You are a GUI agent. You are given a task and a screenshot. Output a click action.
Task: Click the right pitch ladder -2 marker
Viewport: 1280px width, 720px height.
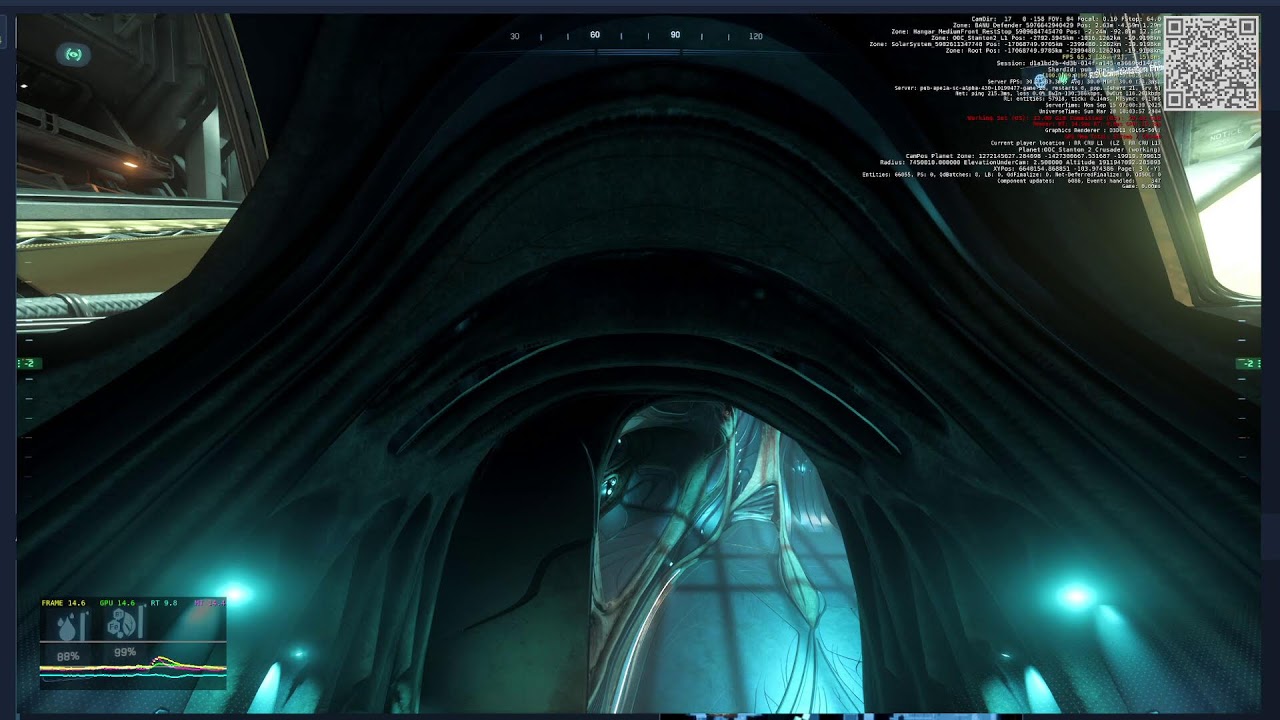[1249, 363]
